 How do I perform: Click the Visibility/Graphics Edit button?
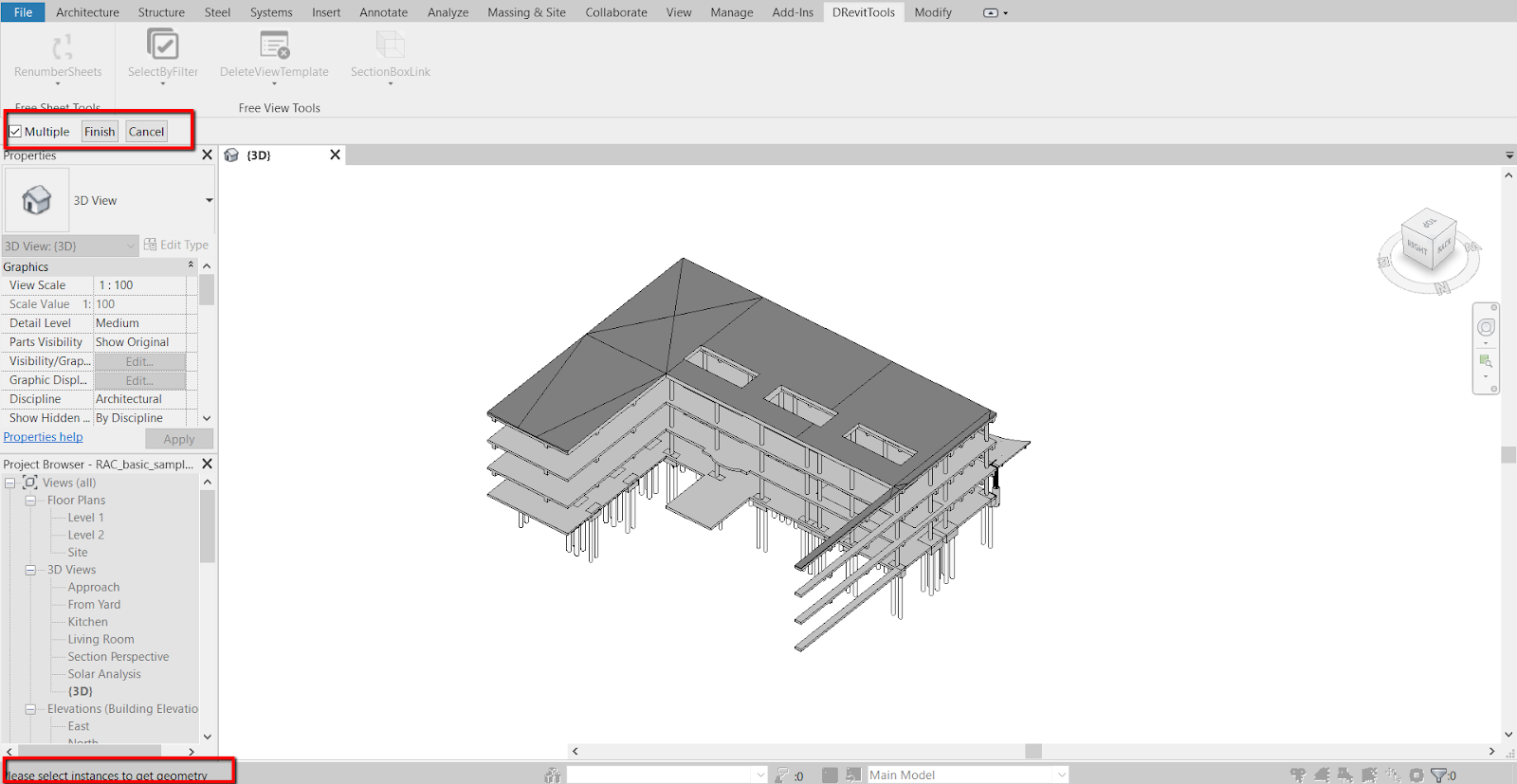(x=139, y=361)
